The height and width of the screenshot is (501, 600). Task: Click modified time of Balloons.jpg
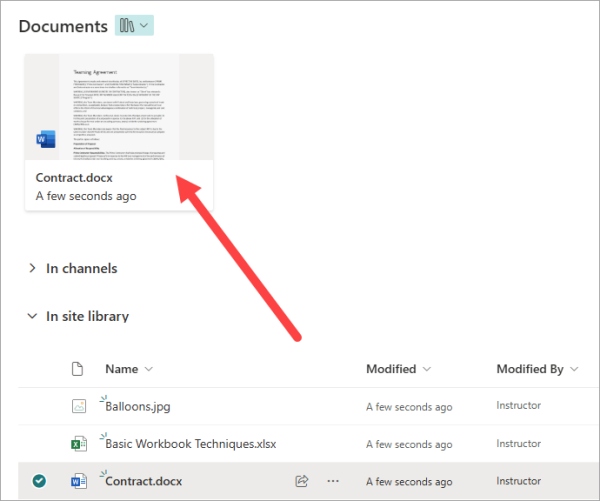tap(409, 407)
